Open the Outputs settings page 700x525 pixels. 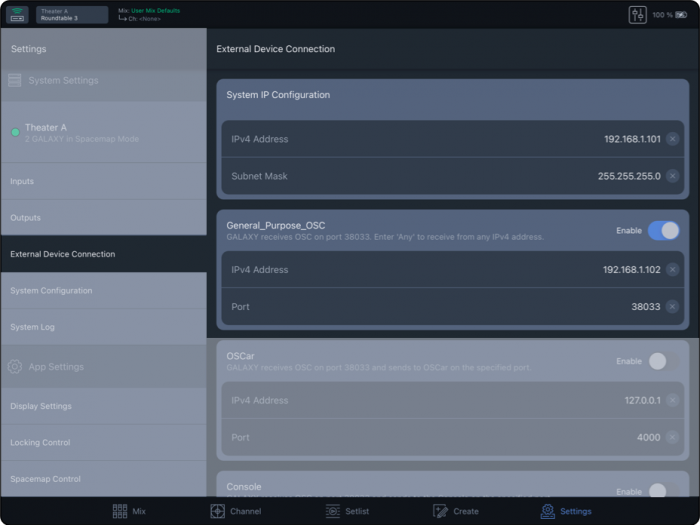tap(104, 218)
